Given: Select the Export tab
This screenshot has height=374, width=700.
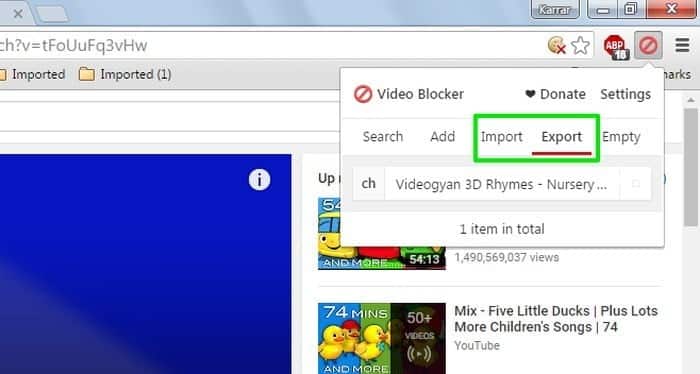Looking at the screenshot, I should point(562,137).
